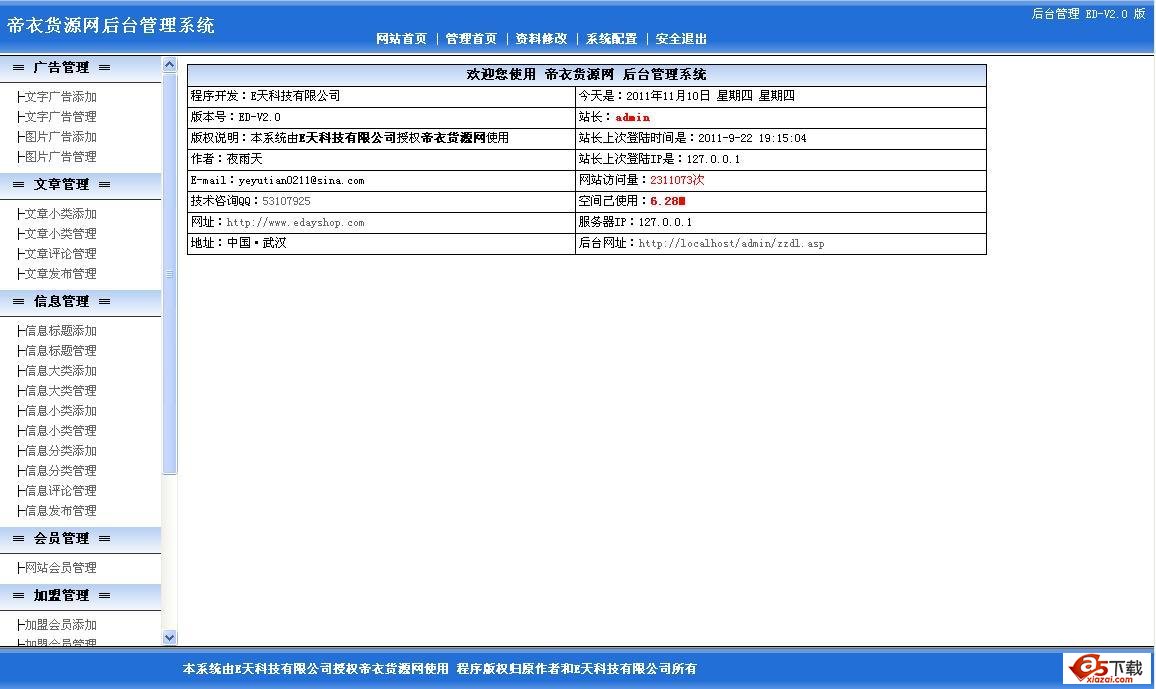
Task: Click sidebar scrollbar down arrow
Action: pos(170,638)
